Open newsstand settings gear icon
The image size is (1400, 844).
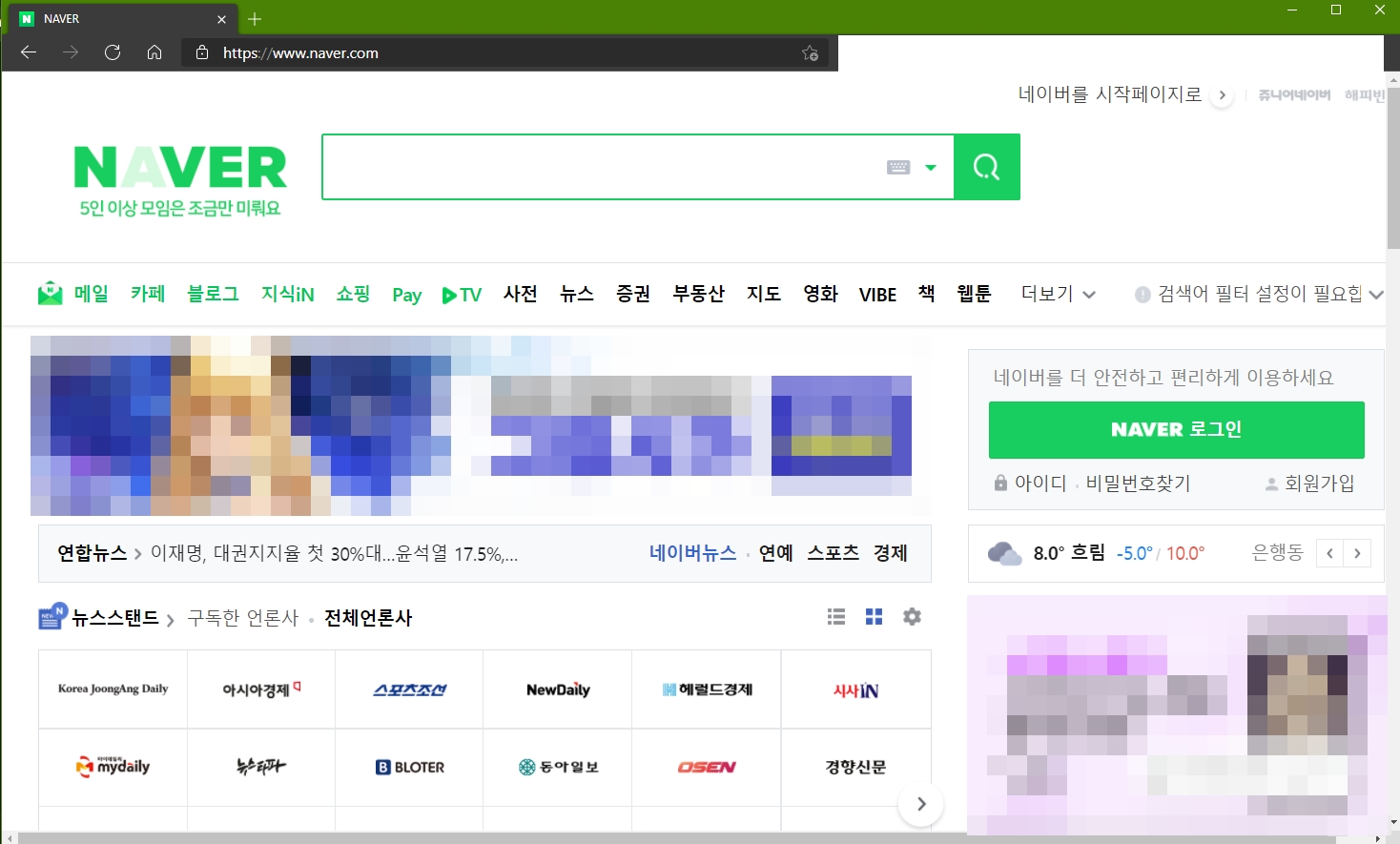click(912, 617)
